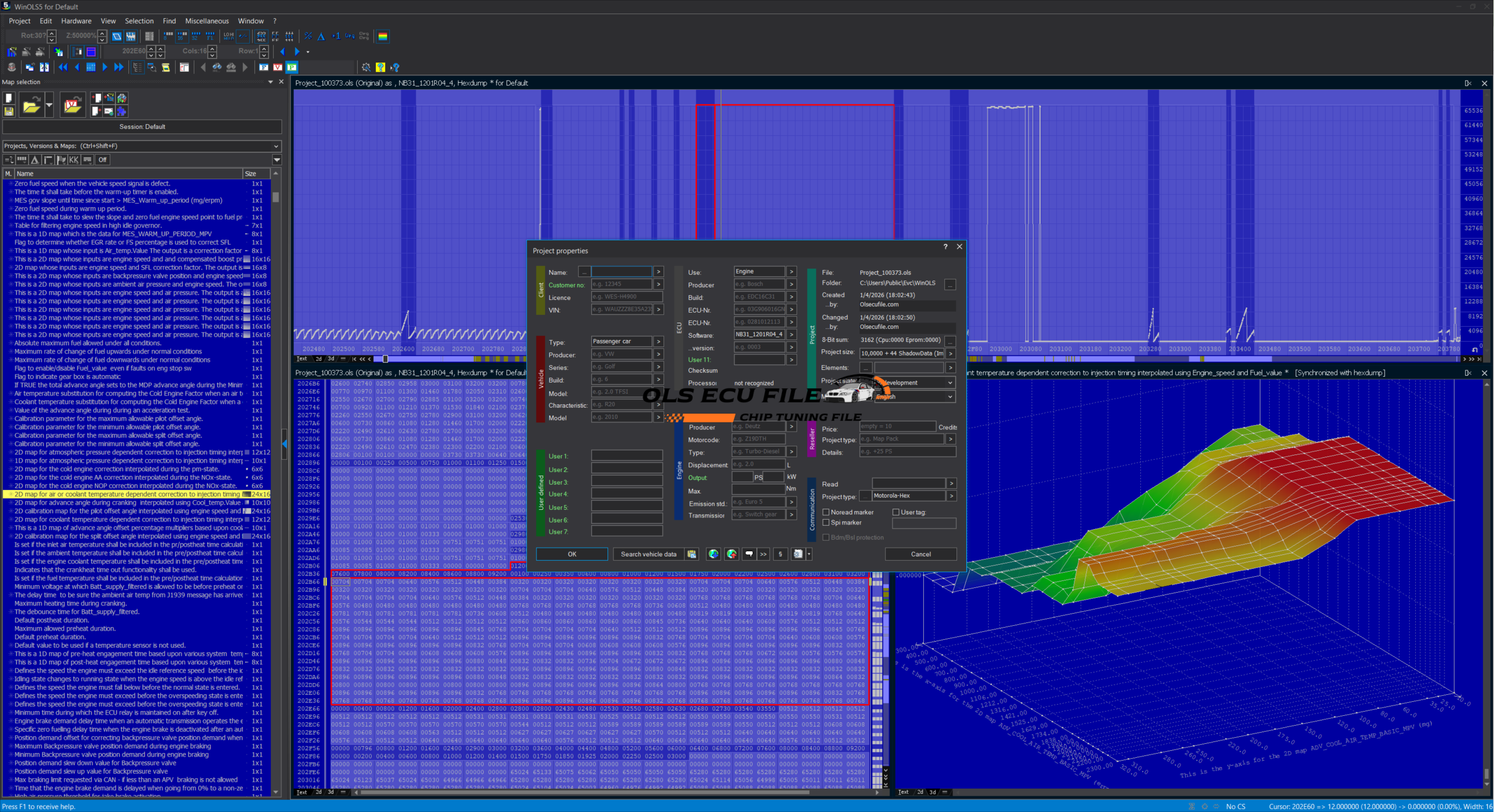Viewport: 1494px width, 812px height.
Task: Select the 16-bit display mode icon
Action: pyautogui.click(x=182, y=36)
